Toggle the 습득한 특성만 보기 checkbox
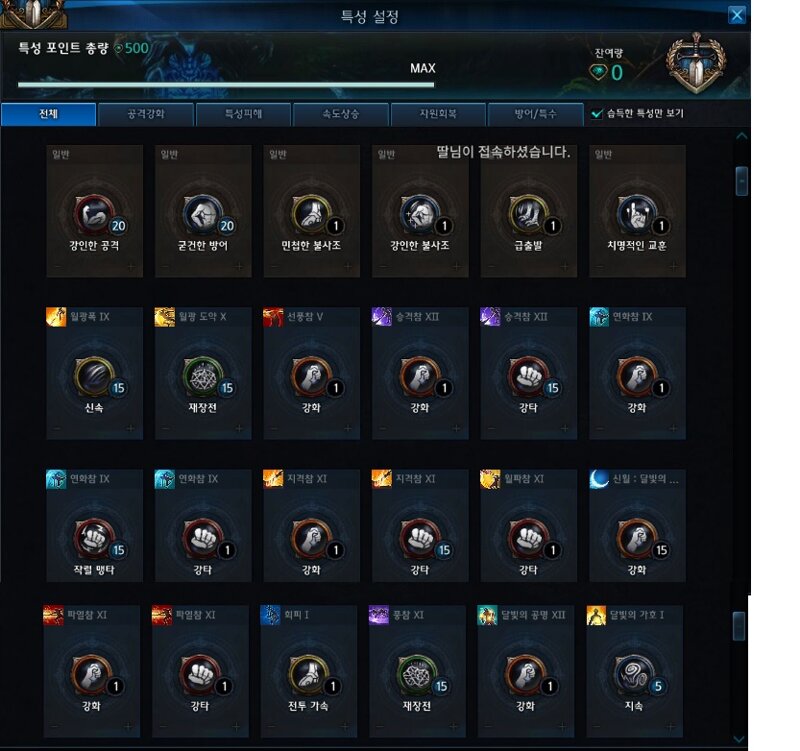The height and width of the screenshot is (751, 800). (x=596, y=114)
